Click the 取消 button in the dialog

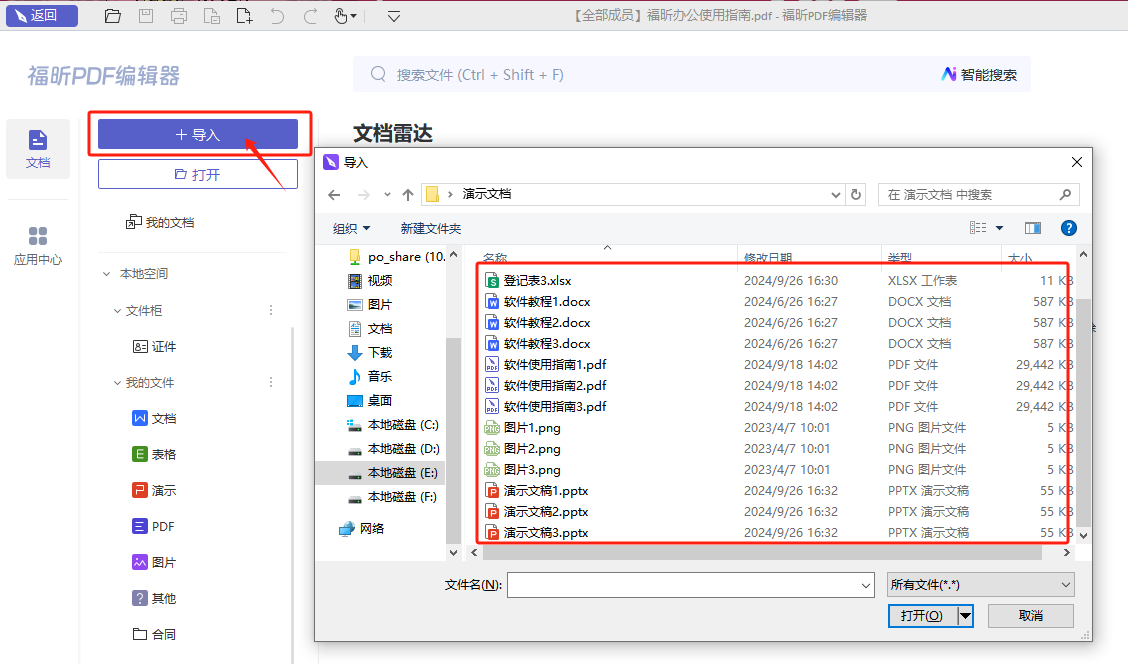[x=1030, y=616]
